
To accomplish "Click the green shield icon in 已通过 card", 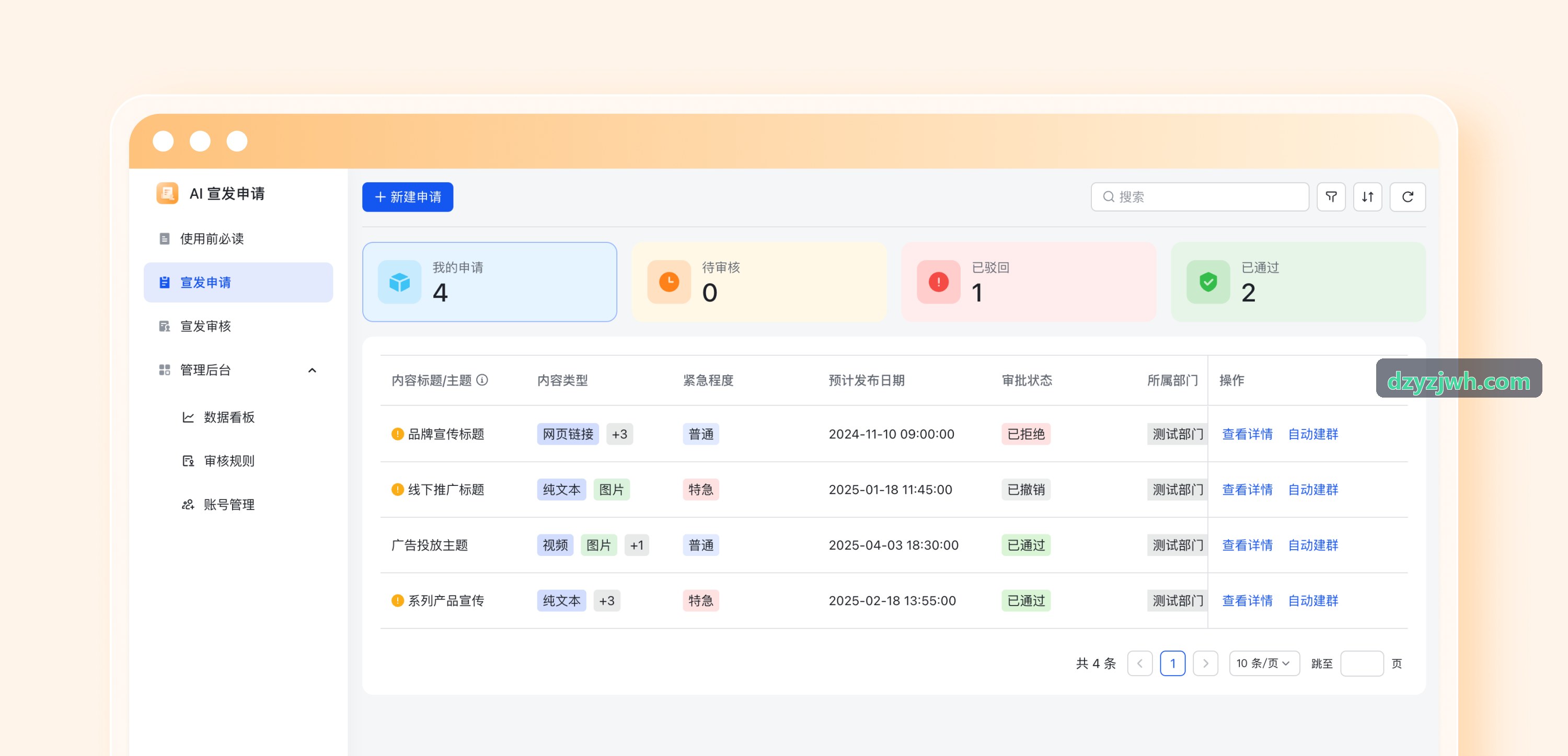I will pos(1208,282).
